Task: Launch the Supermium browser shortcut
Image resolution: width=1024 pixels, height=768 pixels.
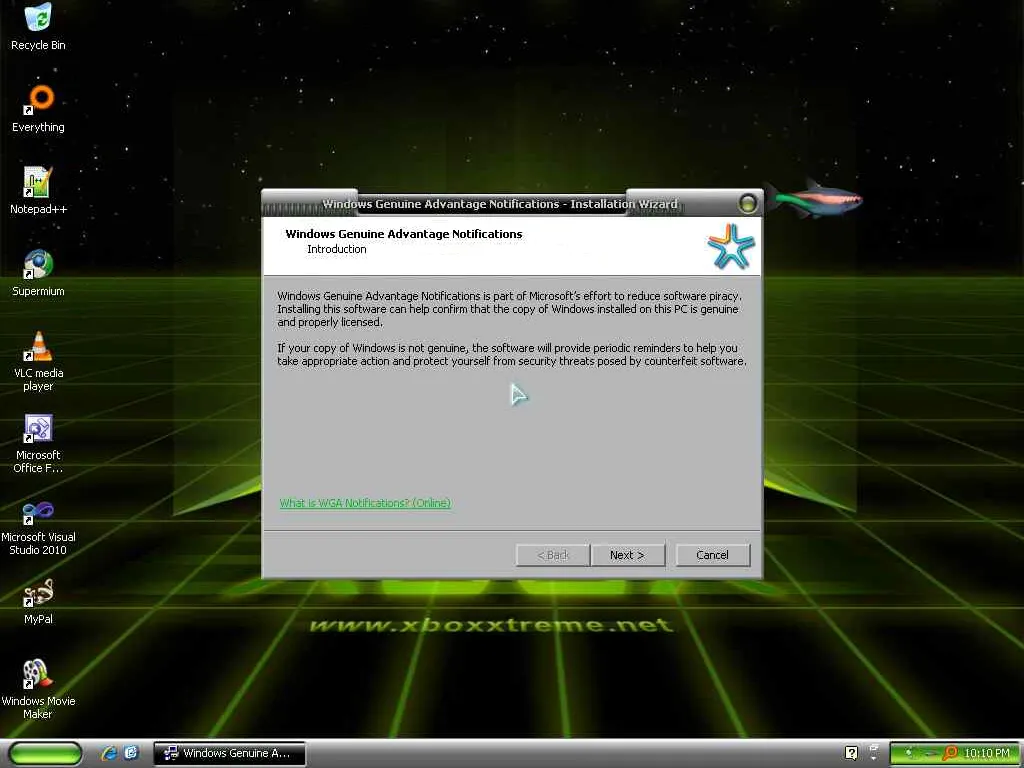Action: click(38, 273)
